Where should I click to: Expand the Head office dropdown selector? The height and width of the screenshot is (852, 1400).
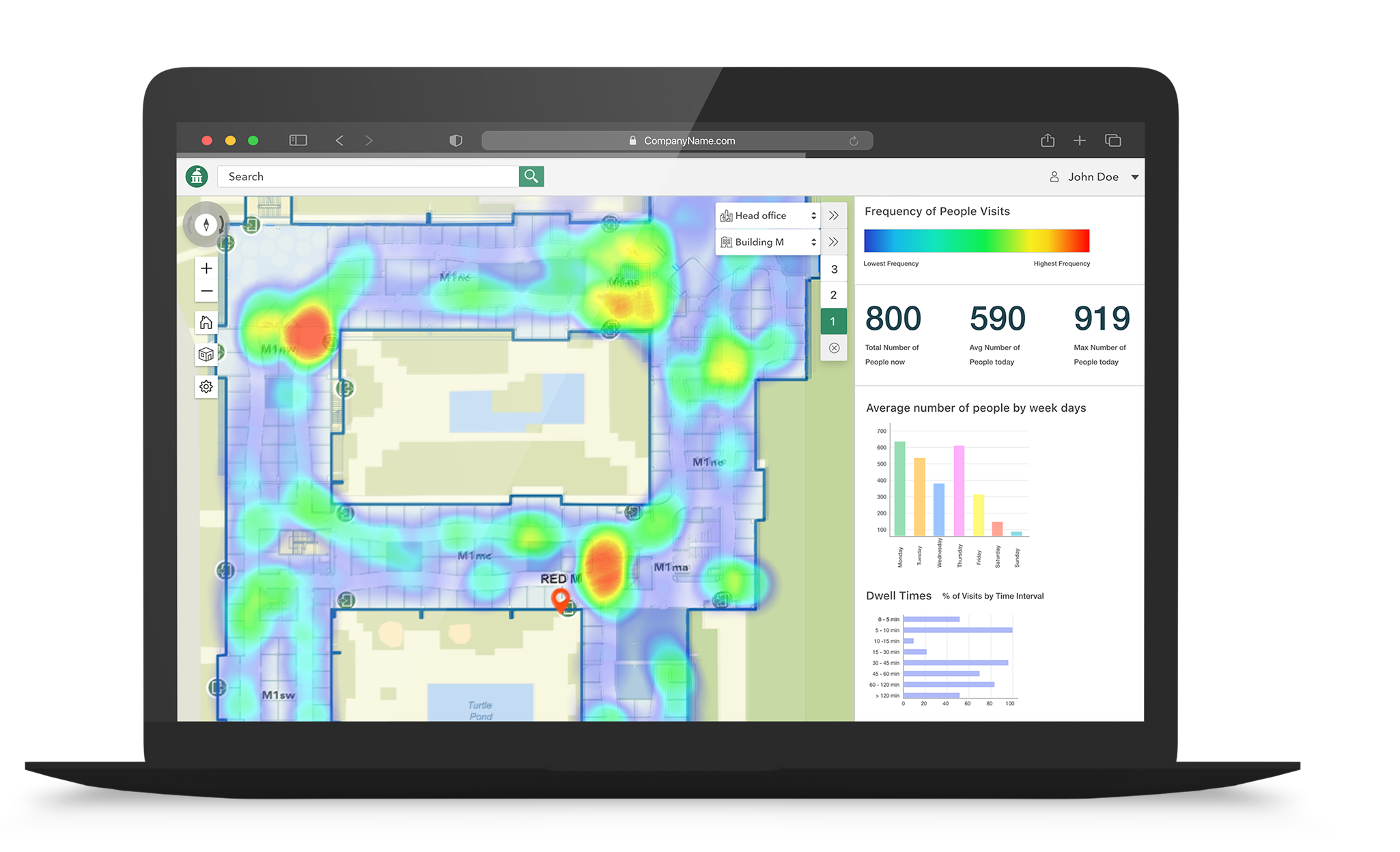[x=813, y=216]
